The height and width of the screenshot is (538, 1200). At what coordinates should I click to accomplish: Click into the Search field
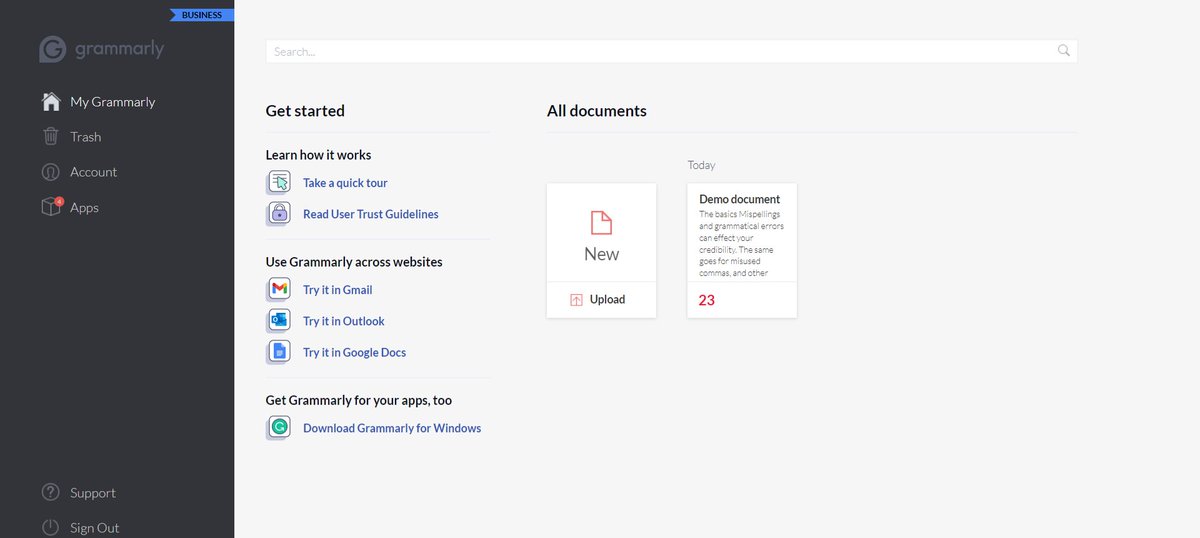coord(671,51)
